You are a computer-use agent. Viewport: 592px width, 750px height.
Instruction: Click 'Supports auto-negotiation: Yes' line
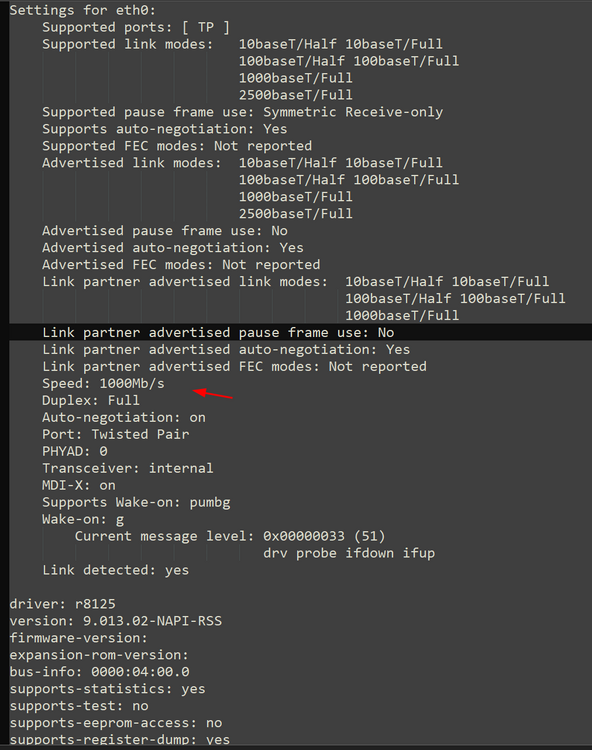(164, 129)
